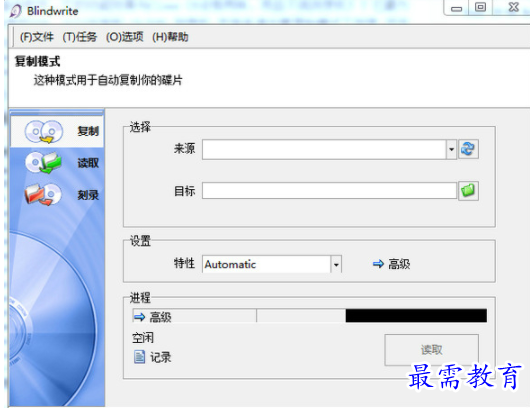The height and width of the screenshot is (408, 530).
Task: Open the (H)帮助 menu
Action: click(x=170, y=37)
